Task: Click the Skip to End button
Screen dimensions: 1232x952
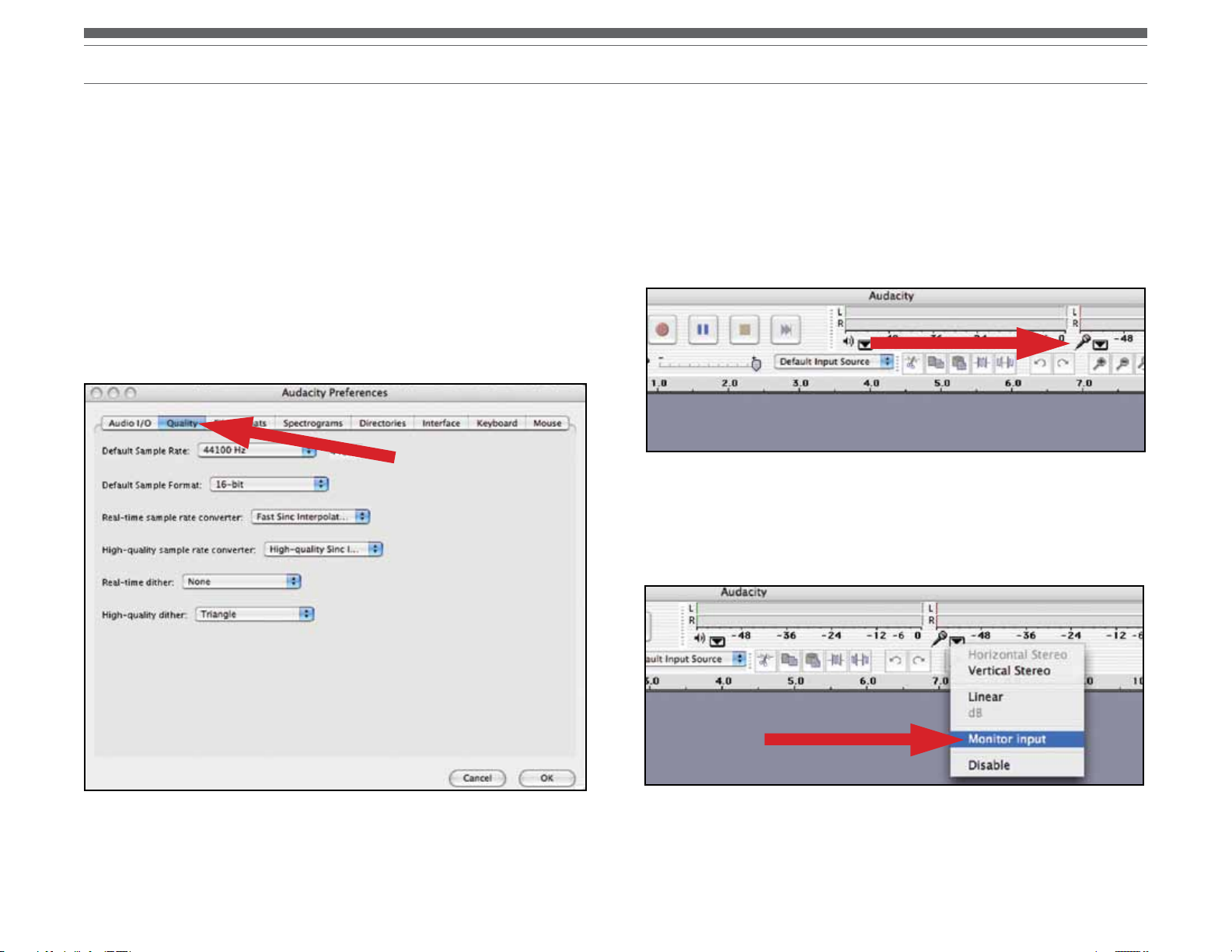Action: (785, 330)
